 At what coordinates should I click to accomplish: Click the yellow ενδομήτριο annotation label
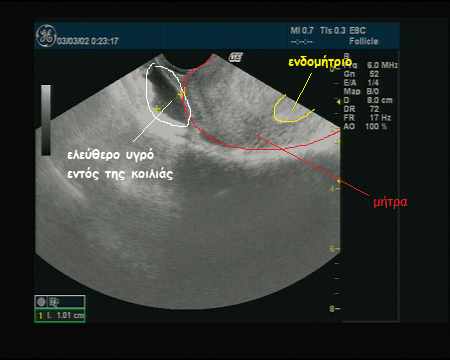[x=320, y=62]
